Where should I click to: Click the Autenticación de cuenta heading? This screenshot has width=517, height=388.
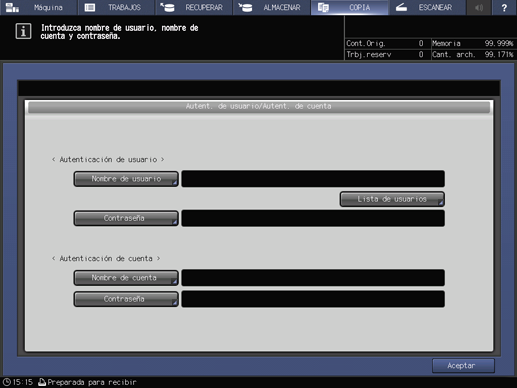pos(106,259)
